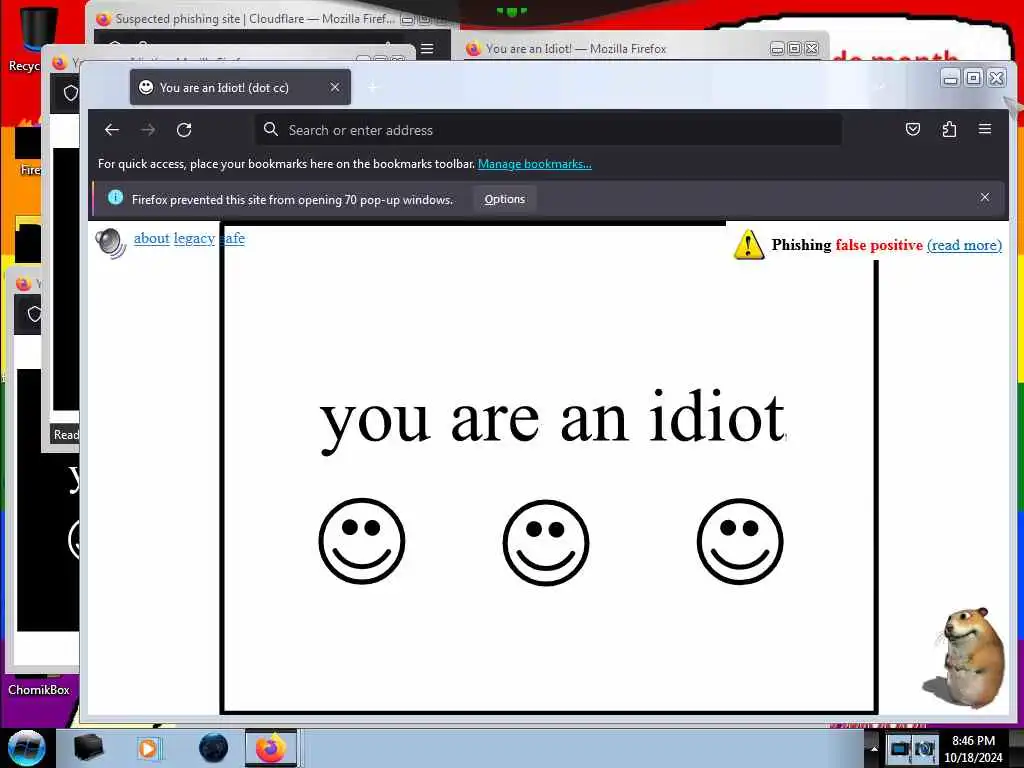Viewport: 1024px width, 768px height.
Task: Click the yellow phishing warning triangle
Action: coord(748,245)
